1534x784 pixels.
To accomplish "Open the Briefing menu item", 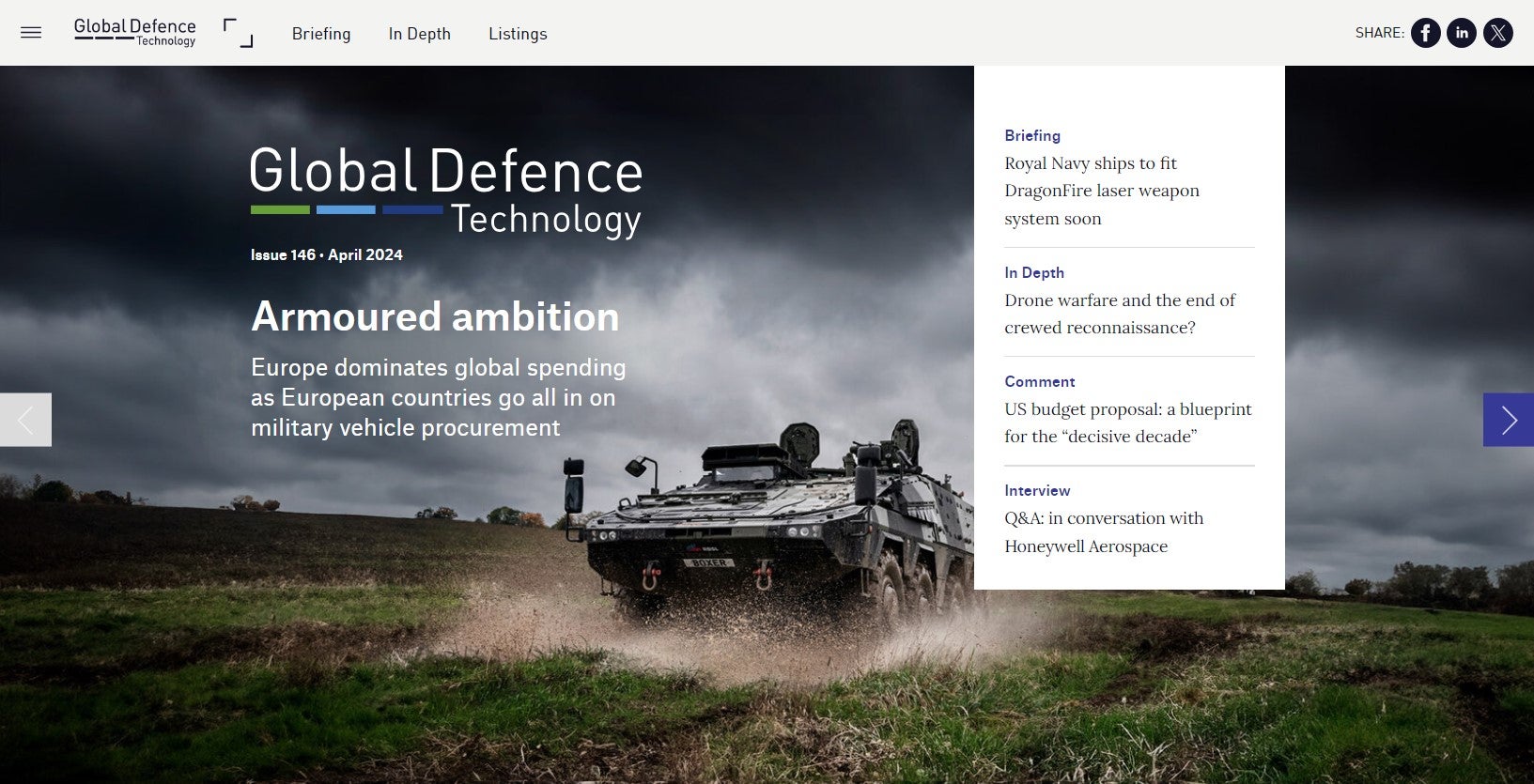I will pyautogui.click(x=321, y=34).
